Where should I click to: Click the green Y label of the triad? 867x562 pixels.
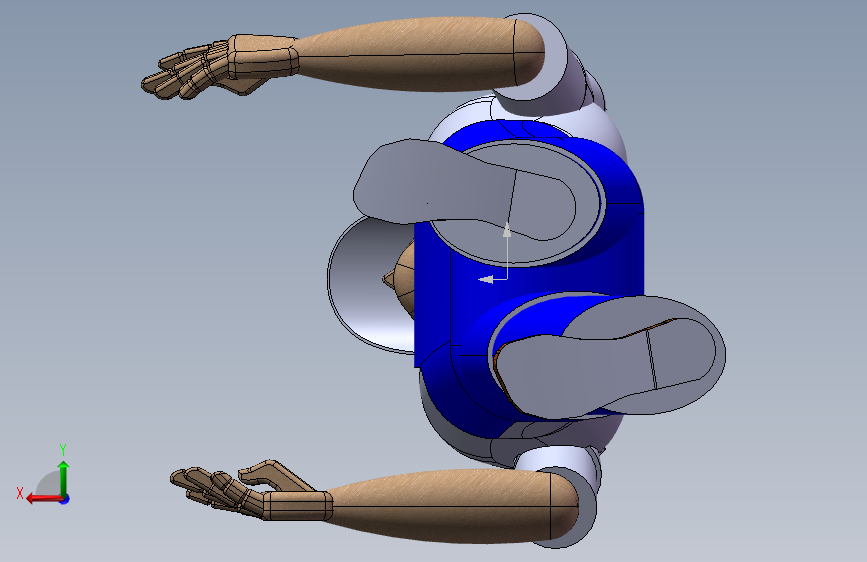(63, 450)
